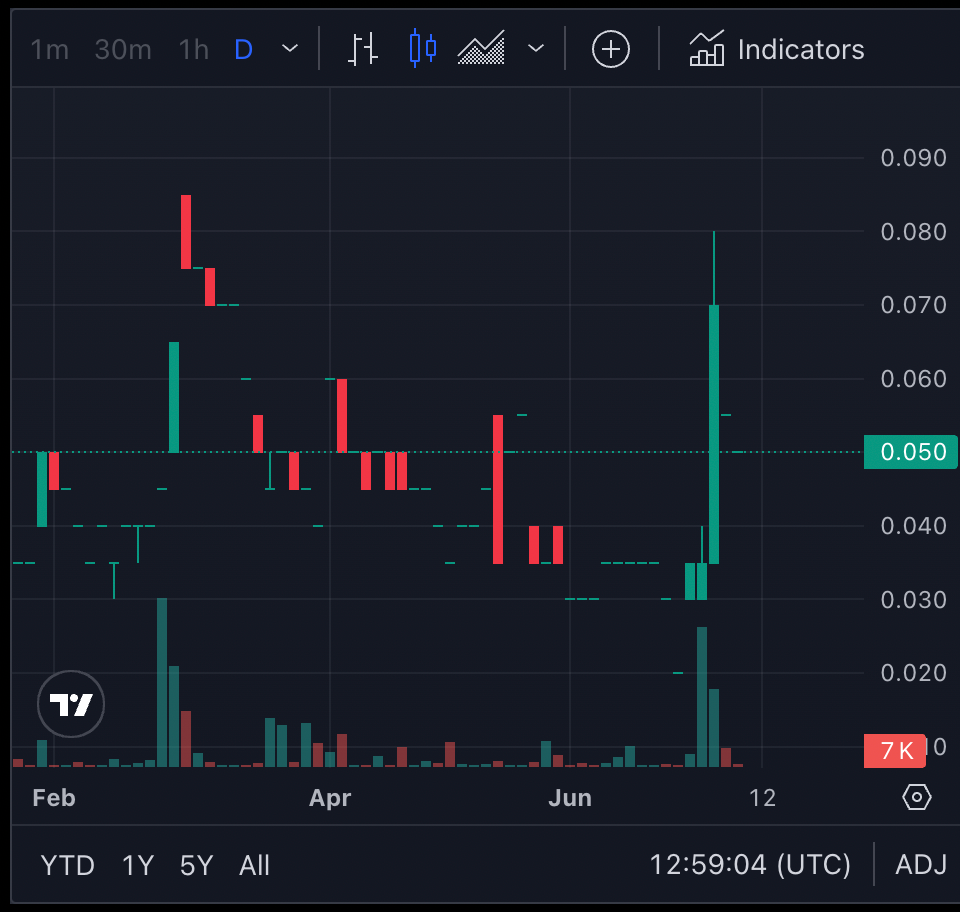The height and width of the screenshot is (912, 960).
Task: Select the area chart style icon
Action: coord(481,49)
